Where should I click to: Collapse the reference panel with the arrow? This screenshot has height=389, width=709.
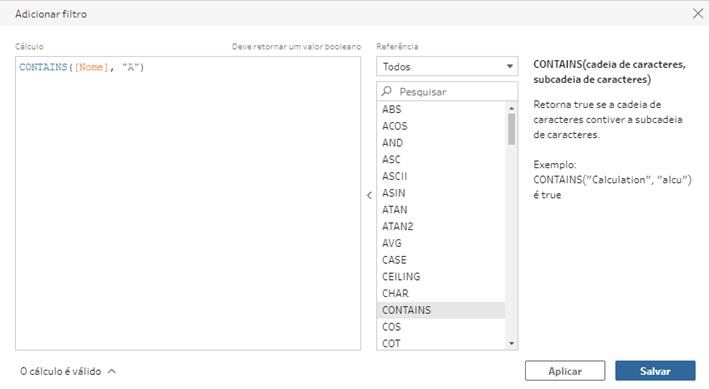pyautogui.click(x=369, y=195)
